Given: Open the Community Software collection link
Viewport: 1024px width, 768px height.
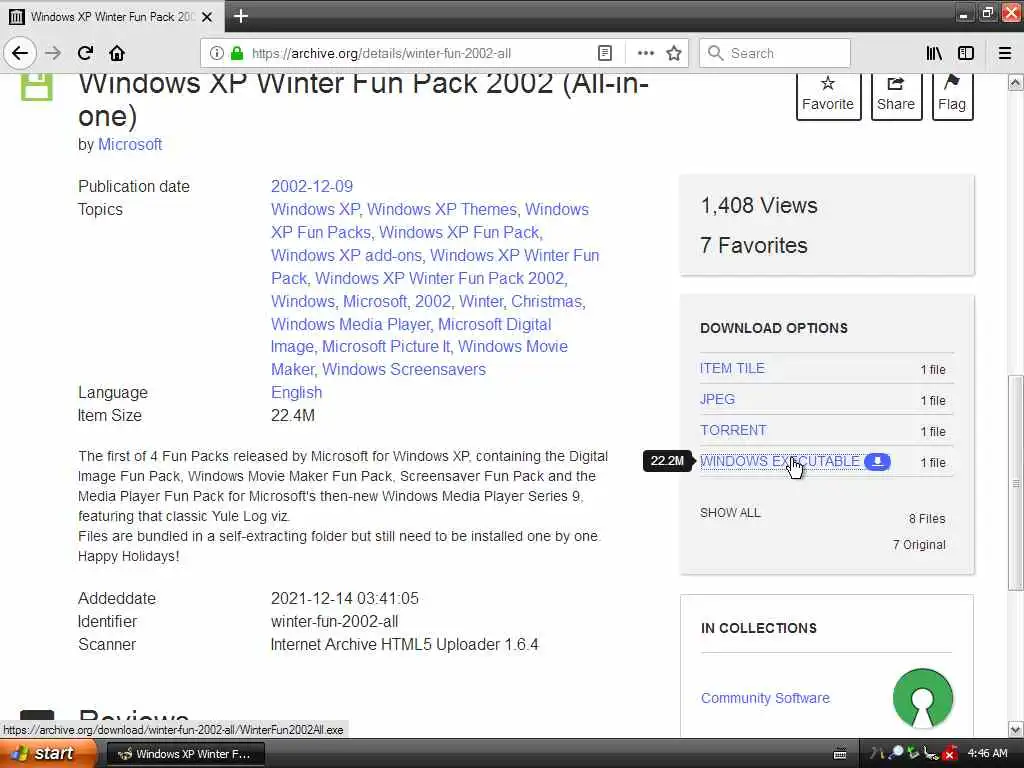Looking at the screenshot, I should (765, 698).
